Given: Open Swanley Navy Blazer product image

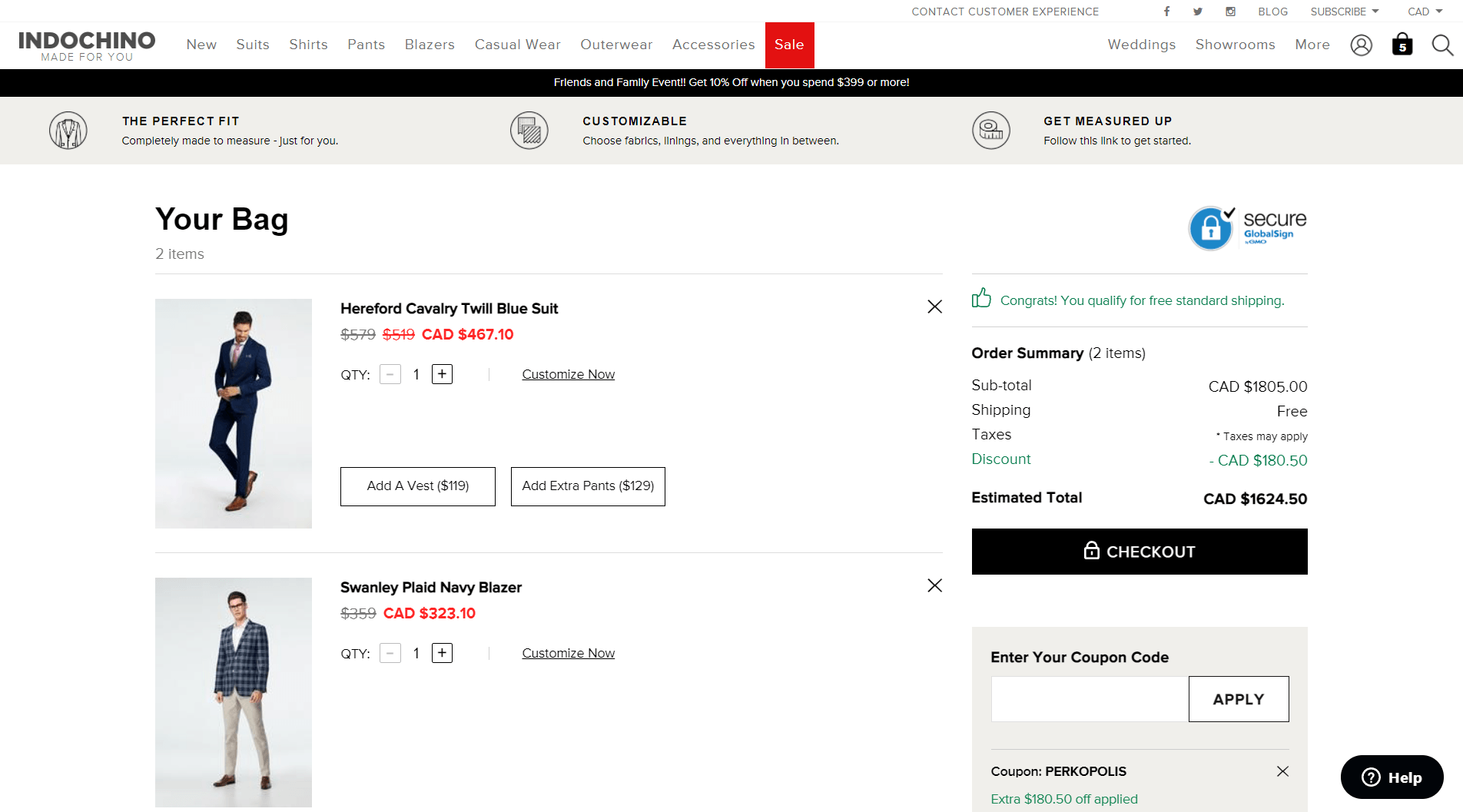Looking at the screenshot, I should tap(234, 692).
